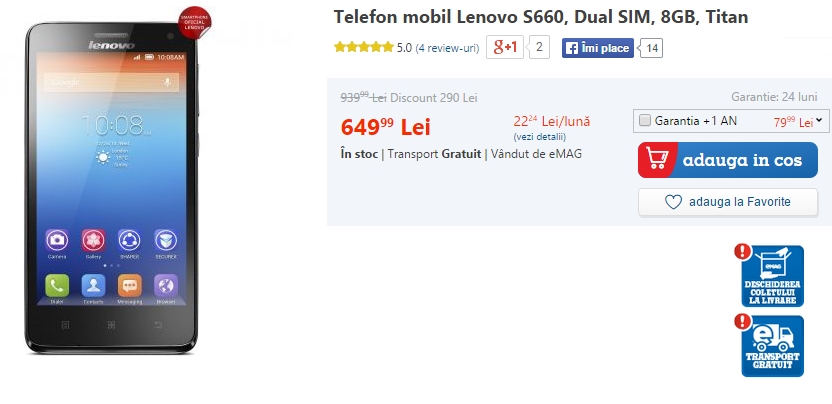832x404 pixels.
Task: Open vezi detalii installment link
Action: tap(540, 136)
